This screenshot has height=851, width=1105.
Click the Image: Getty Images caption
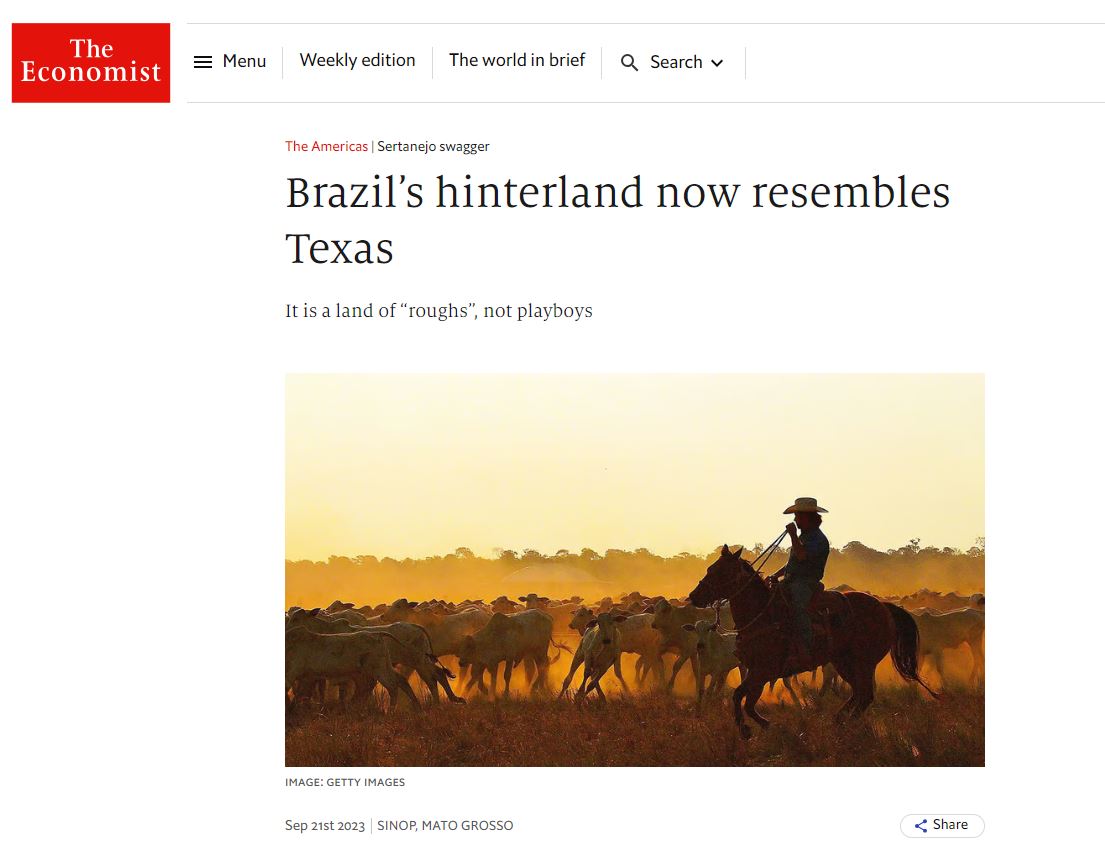pos(345,782)
